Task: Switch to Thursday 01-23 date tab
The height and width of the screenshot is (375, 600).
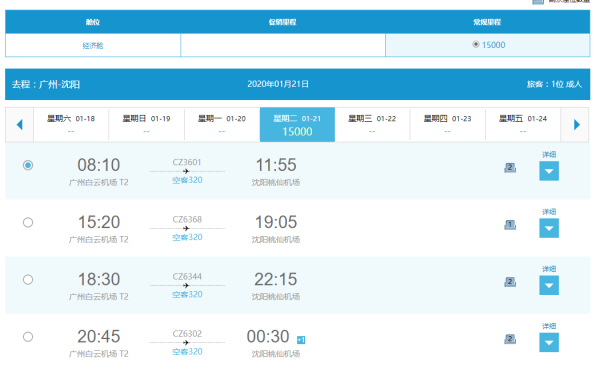Action: click(447, 125)
